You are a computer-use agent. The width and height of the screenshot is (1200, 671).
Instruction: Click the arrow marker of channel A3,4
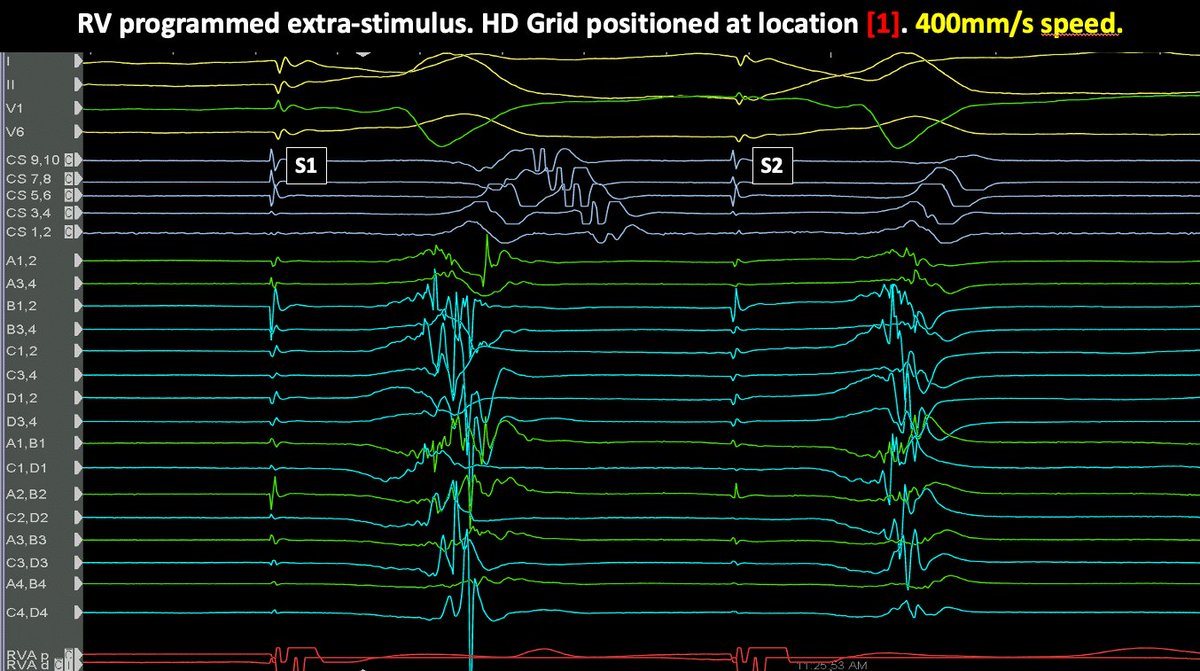tap(78, 283)
